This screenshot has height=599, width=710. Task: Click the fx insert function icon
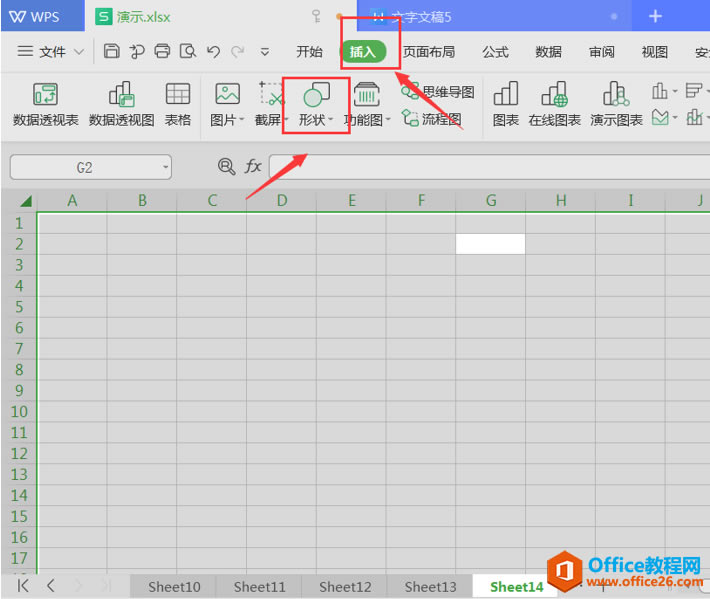tap(253, 166)
